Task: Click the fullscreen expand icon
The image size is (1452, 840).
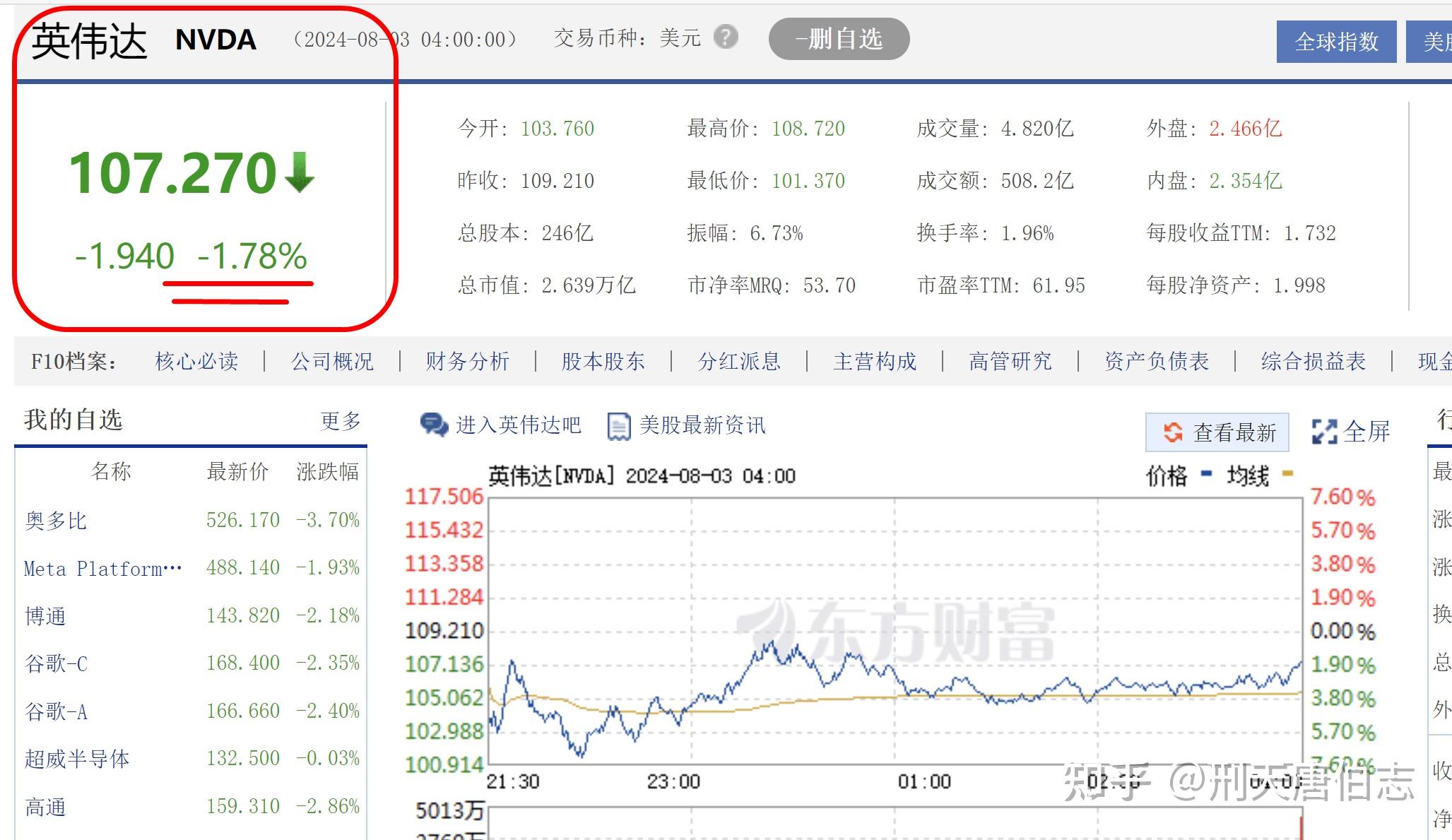Action: click(1324, 432)
